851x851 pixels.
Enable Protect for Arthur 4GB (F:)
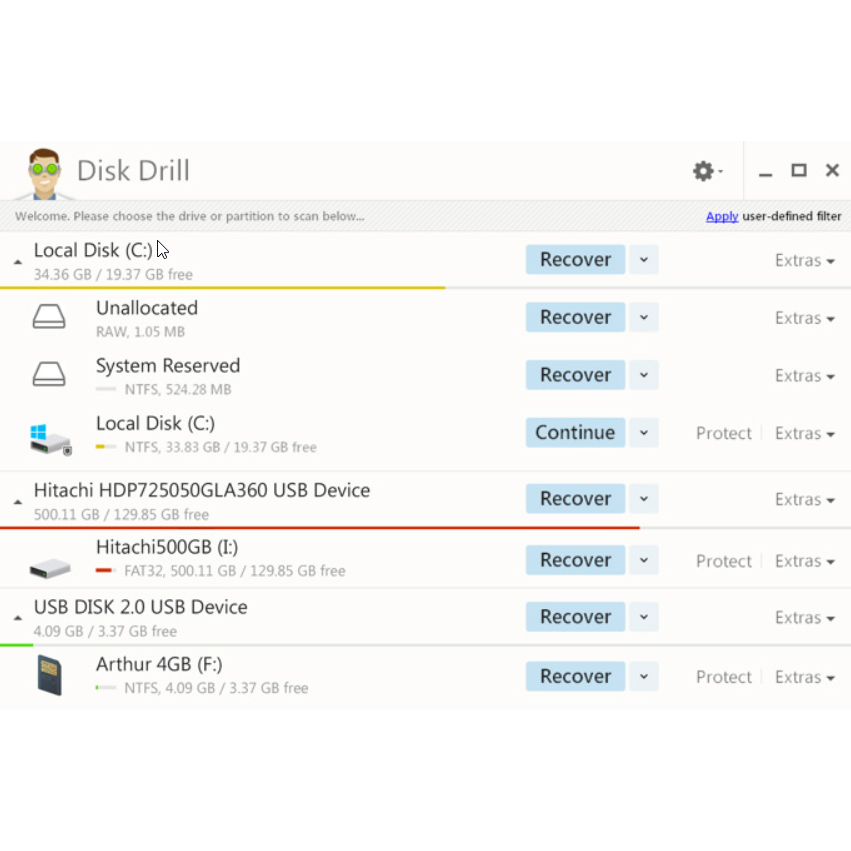[723, 677]
